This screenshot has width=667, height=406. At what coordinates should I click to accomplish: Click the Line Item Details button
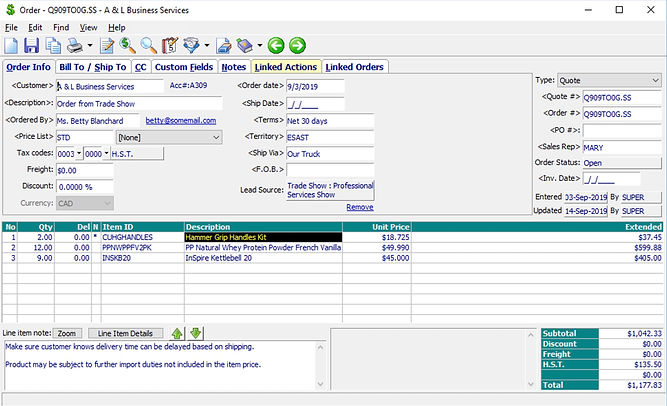point(125,333)
